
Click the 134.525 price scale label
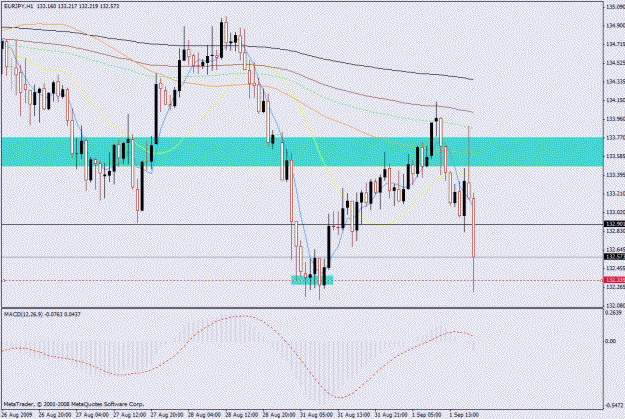point(615,63)
